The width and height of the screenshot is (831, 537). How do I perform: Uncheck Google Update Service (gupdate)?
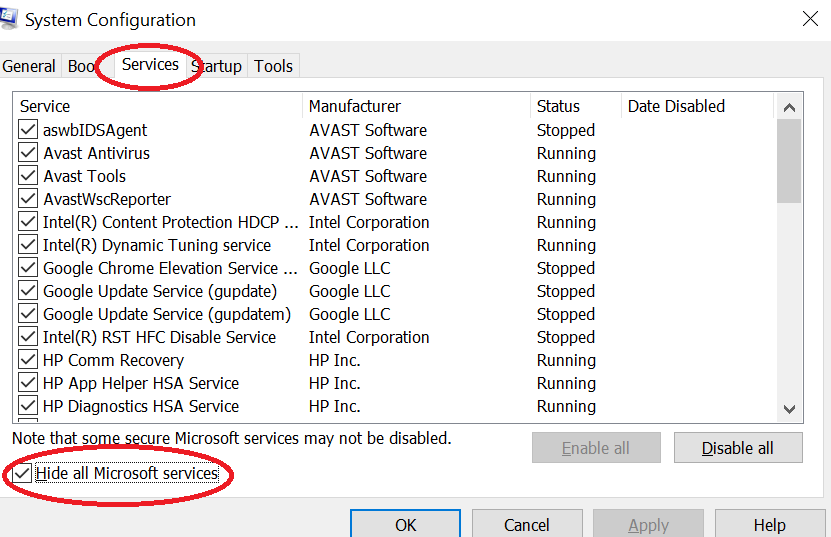(28, 291)
